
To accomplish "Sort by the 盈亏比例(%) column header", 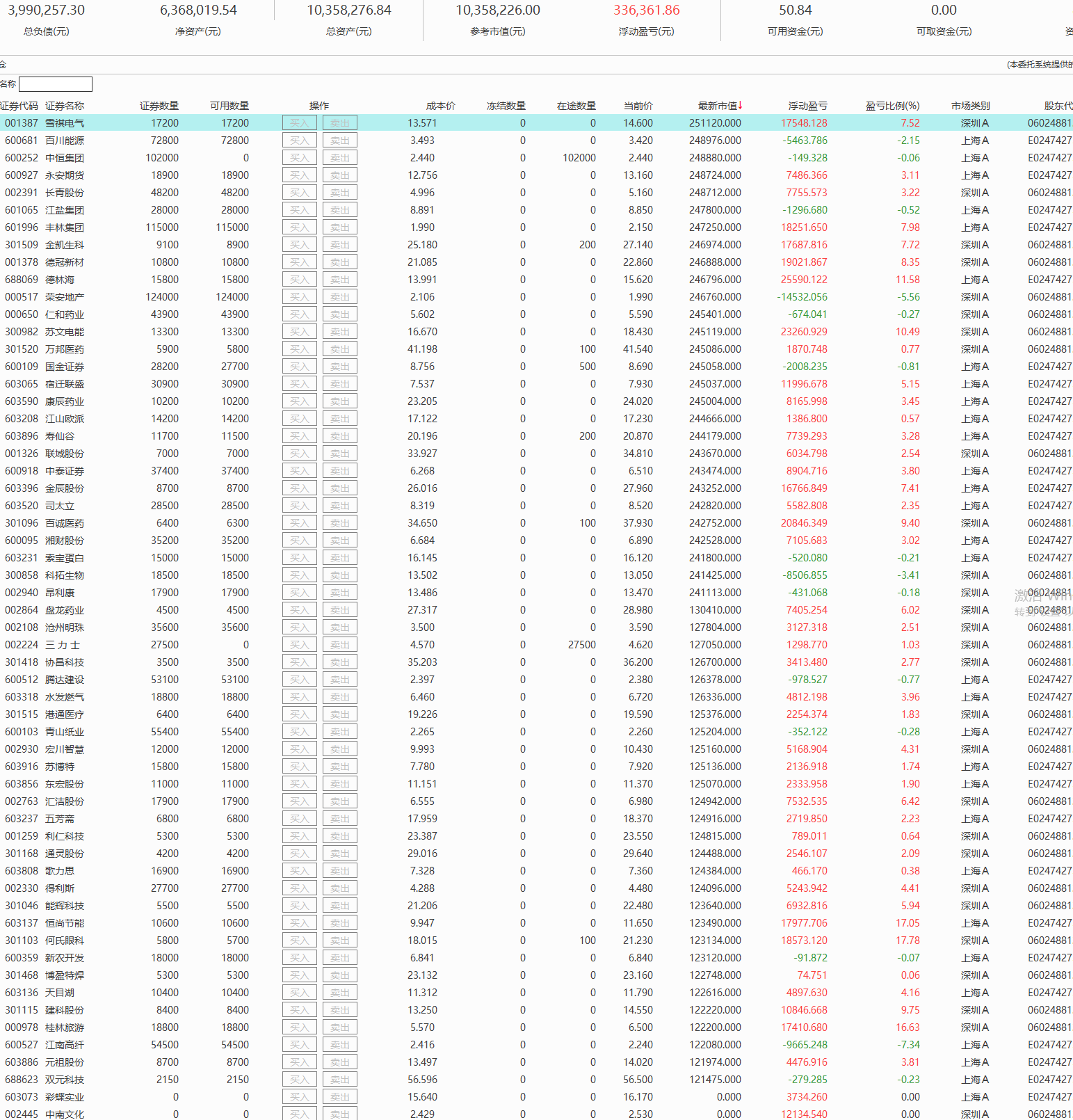I will tap(893, 106).
